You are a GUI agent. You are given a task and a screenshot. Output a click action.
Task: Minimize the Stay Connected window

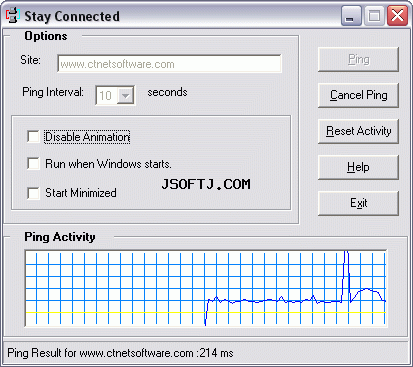pyautogui.click(x=351, y=16)
